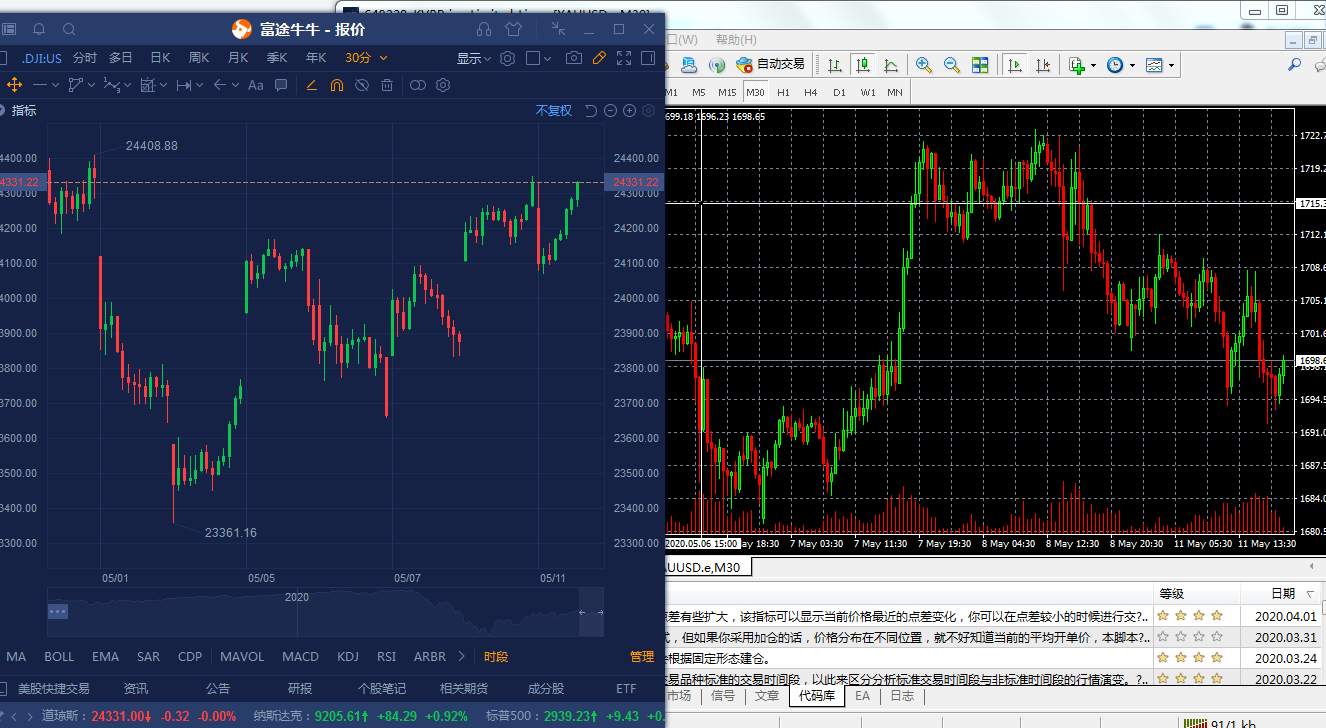Open chart settings gear beside 显示

pyautogui.click(x=507, y=58)
